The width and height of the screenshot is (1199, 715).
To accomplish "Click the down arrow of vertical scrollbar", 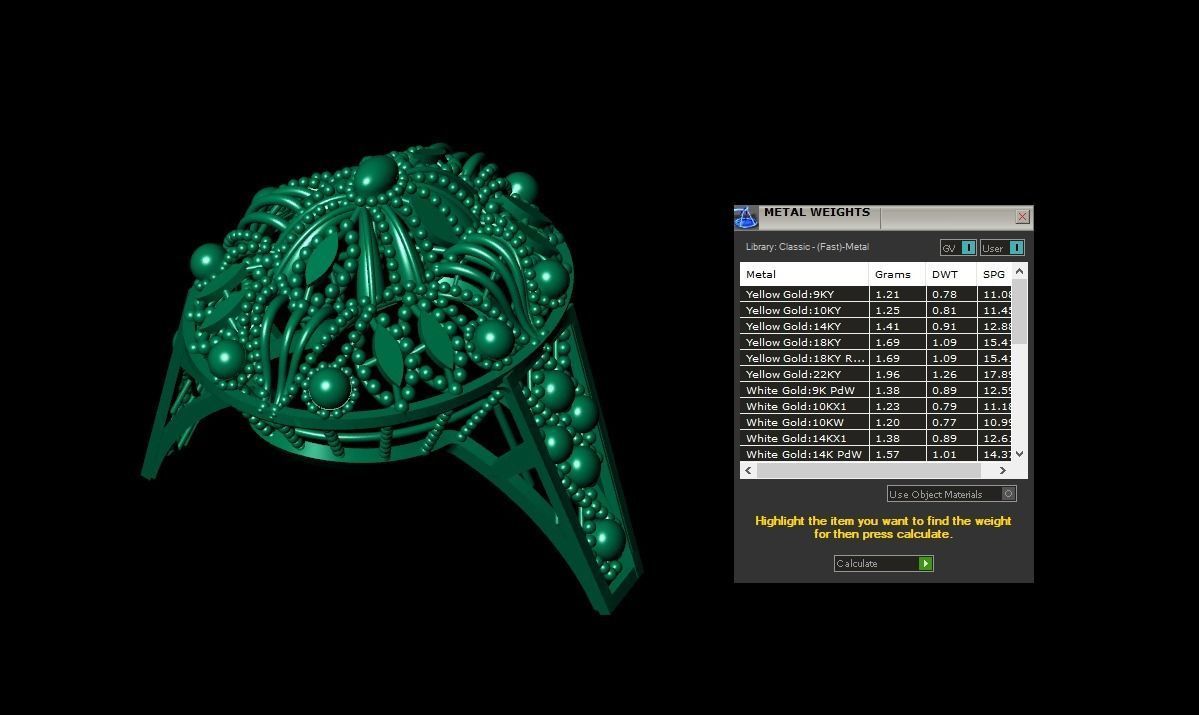I will tap(1019, 454).
